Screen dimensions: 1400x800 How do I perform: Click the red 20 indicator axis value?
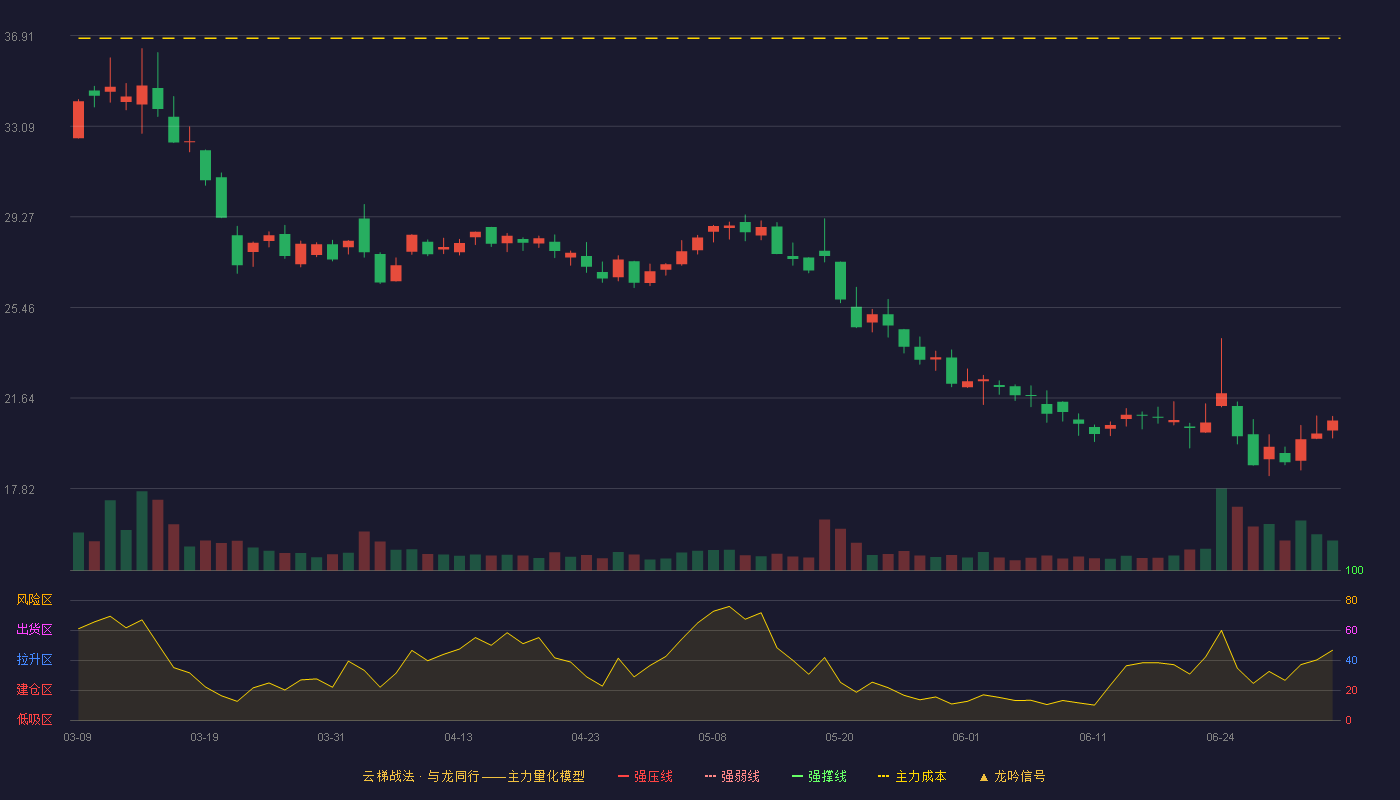[x=1351, y=690]
